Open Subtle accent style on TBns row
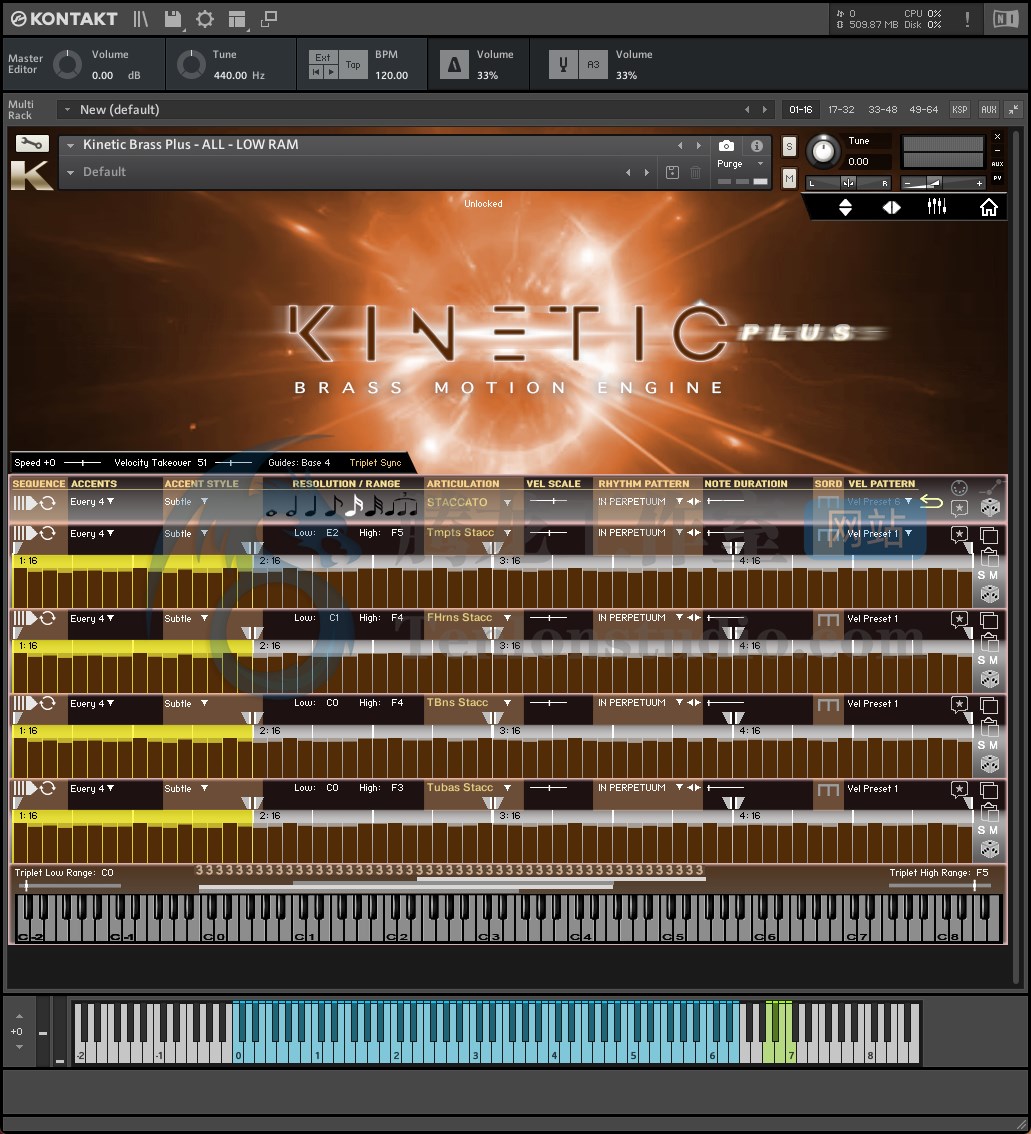The height and width of the screenshot is (1134, 1031). (186, 704)
